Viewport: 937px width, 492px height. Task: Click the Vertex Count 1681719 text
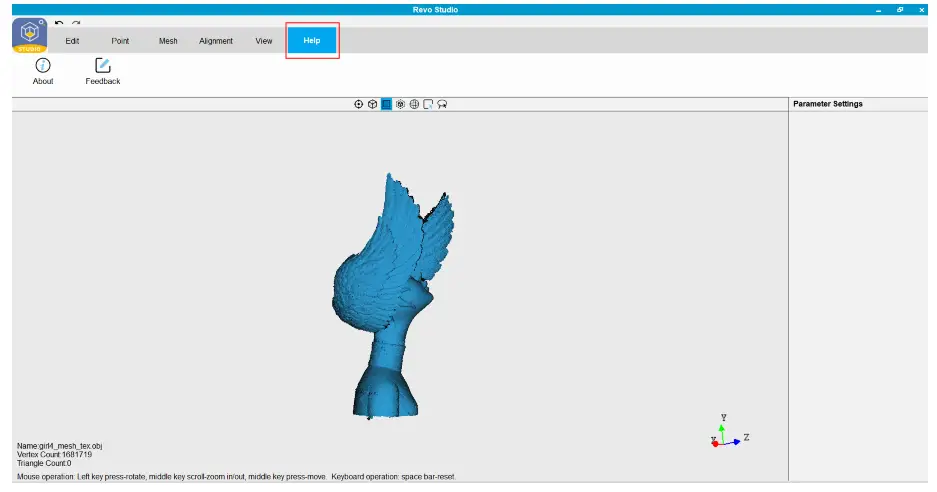pyautogui.click(x=54, y=454)
